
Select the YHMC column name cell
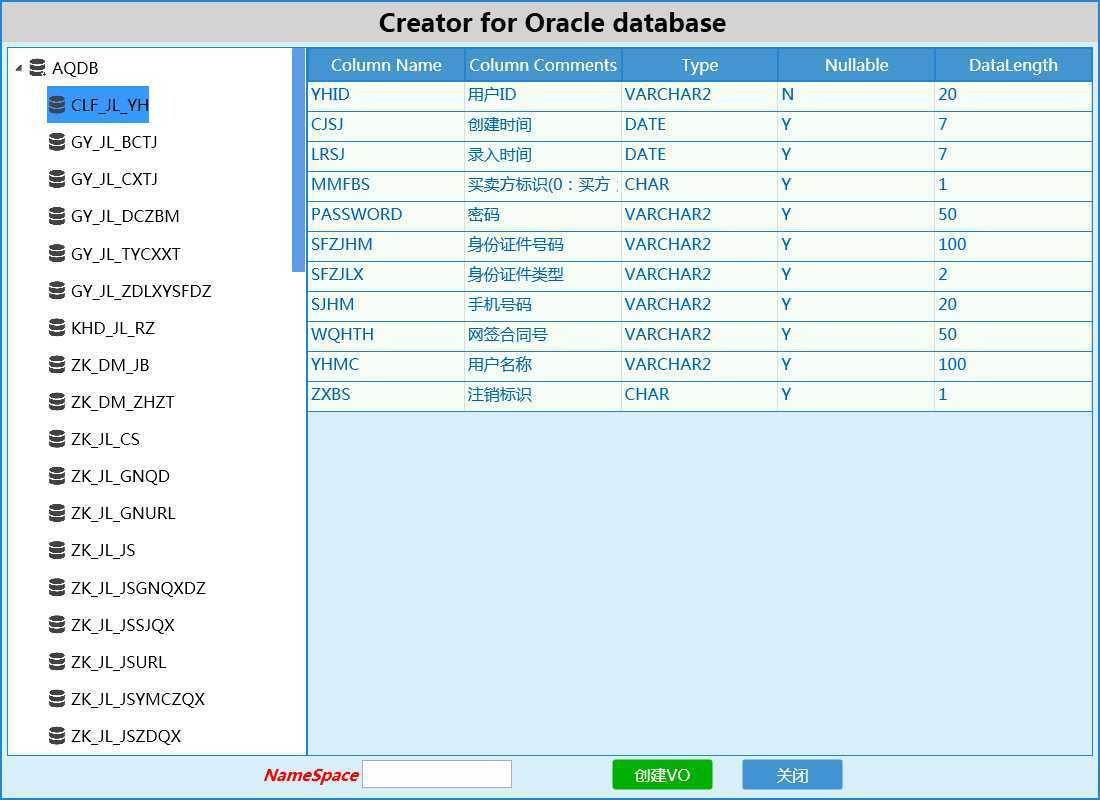pyautogui.click(x=386, y=365)
